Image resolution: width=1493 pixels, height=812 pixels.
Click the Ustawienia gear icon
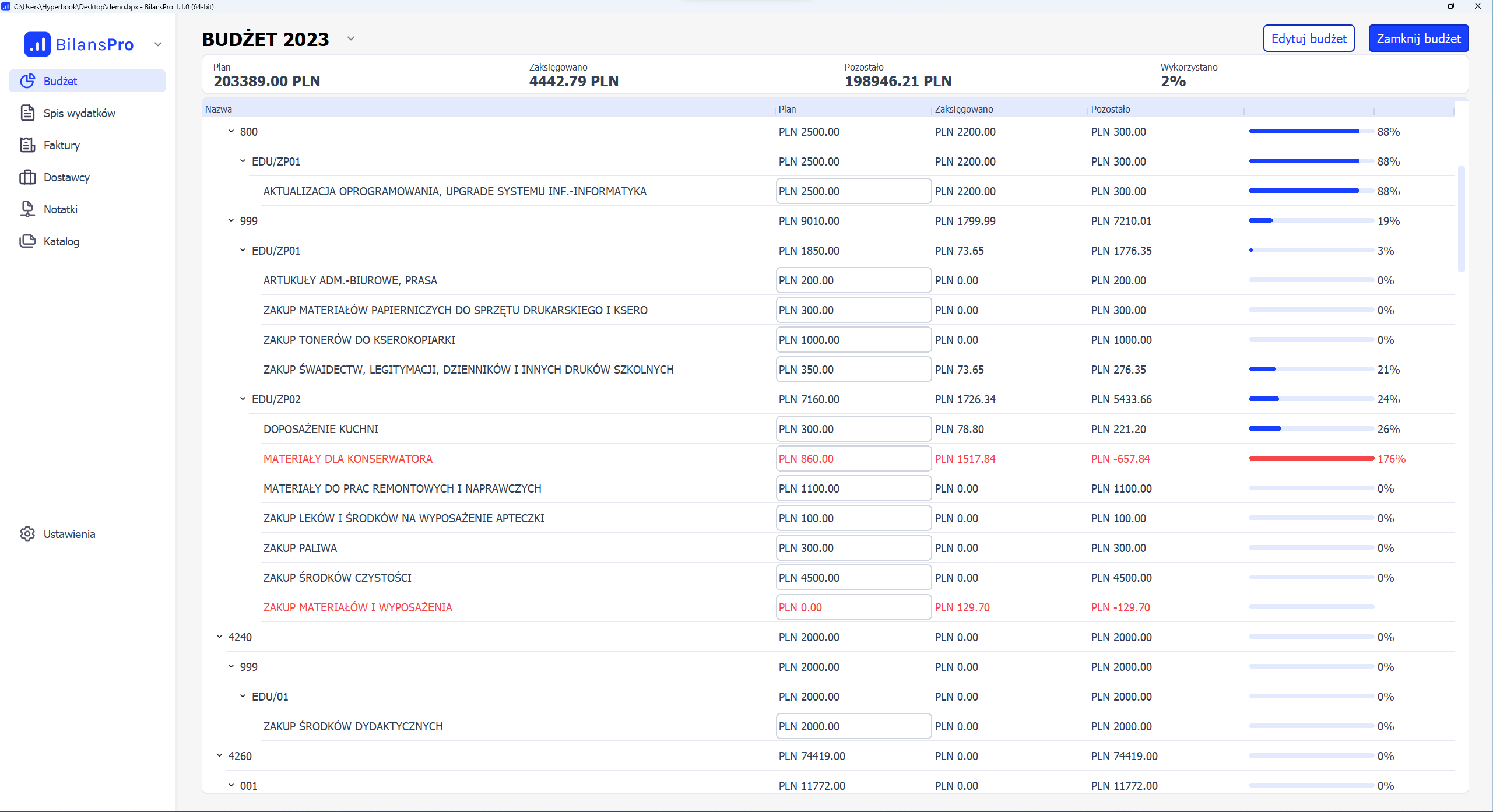[x=27, y=534]
